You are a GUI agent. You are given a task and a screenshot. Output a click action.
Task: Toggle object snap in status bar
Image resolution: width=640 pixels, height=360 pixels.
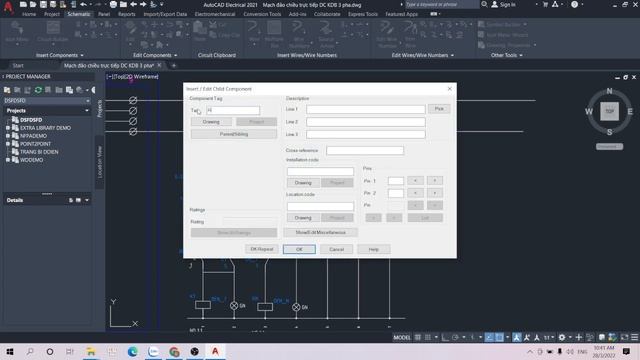[x=499, y=337]
